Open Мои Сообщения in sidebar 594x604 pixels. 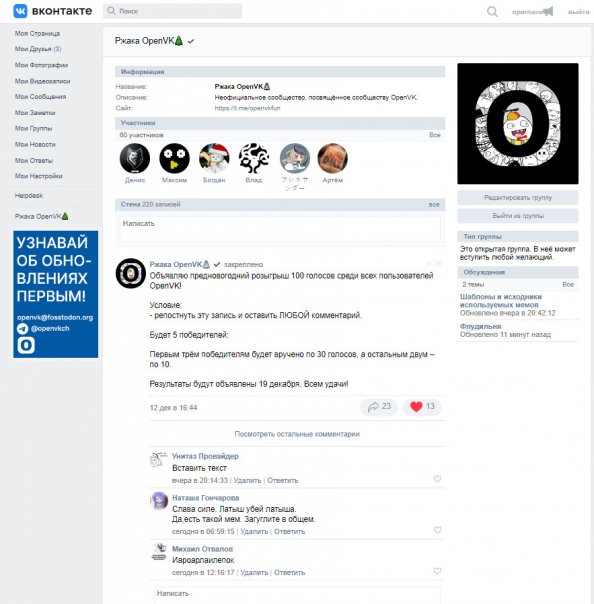[x=40, y=97]
